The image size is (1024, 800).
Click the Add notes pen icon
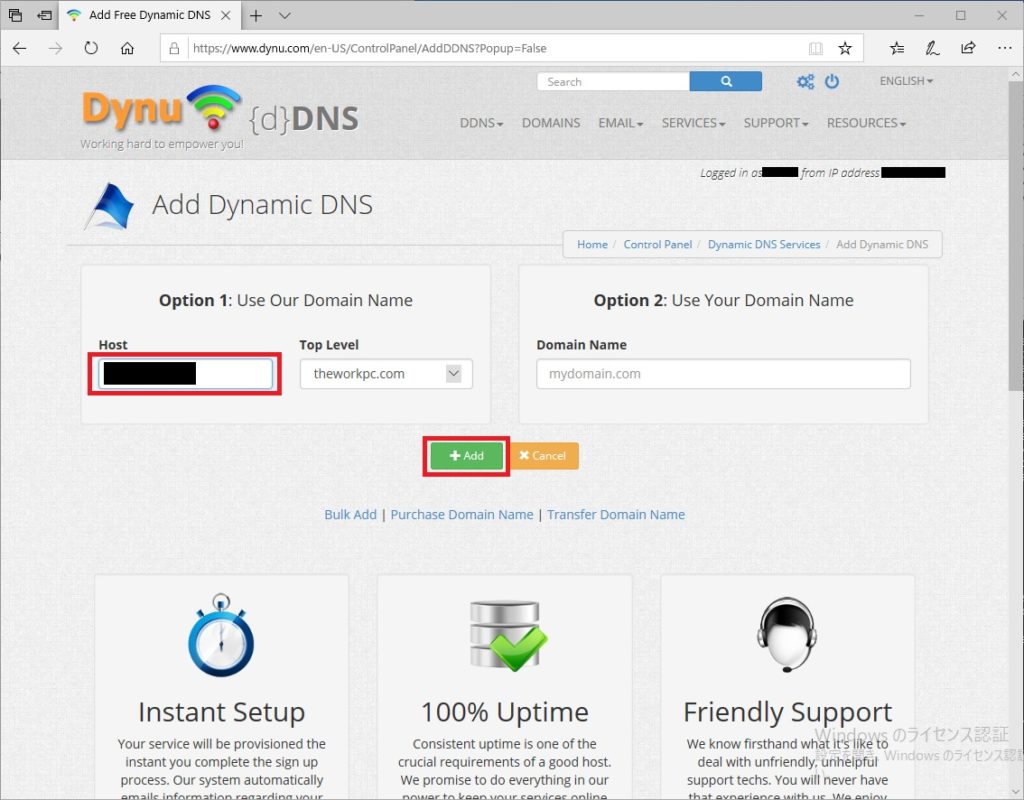pos(932,48)
